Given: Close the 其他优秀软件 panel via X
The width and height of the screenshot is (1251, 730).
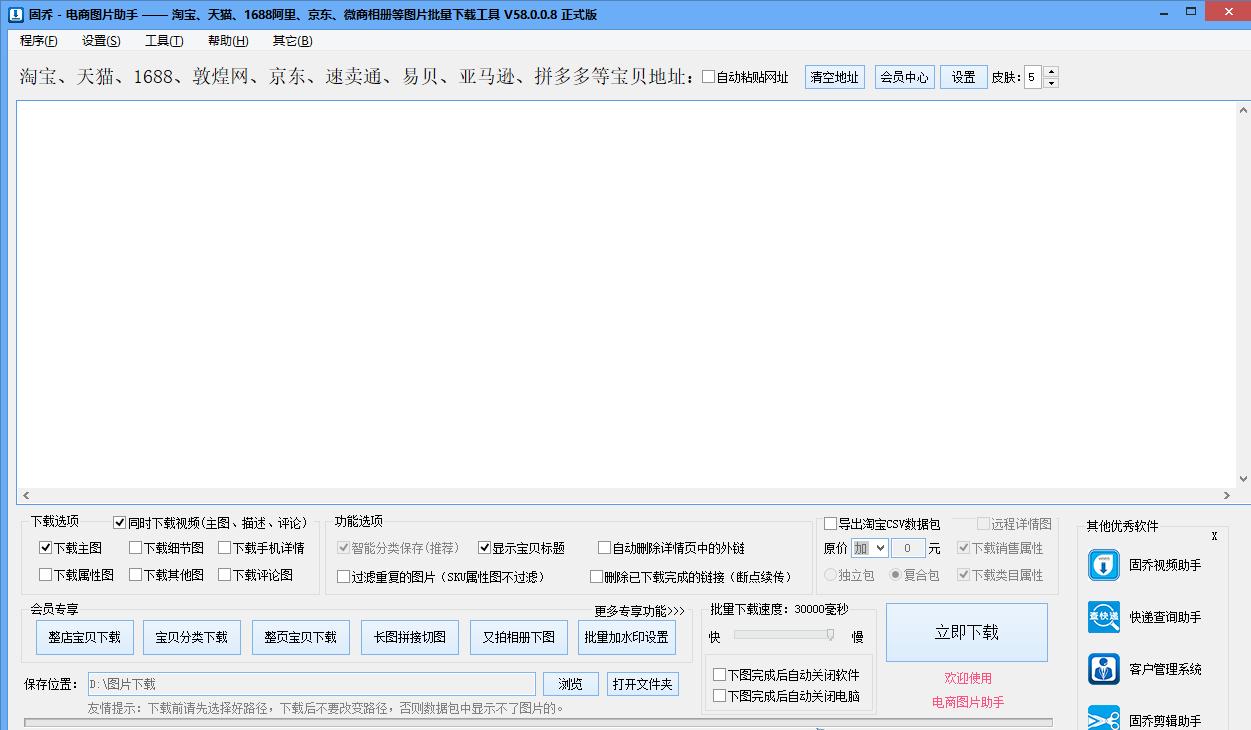Looking at the screenshot, I should point(1214,536).
